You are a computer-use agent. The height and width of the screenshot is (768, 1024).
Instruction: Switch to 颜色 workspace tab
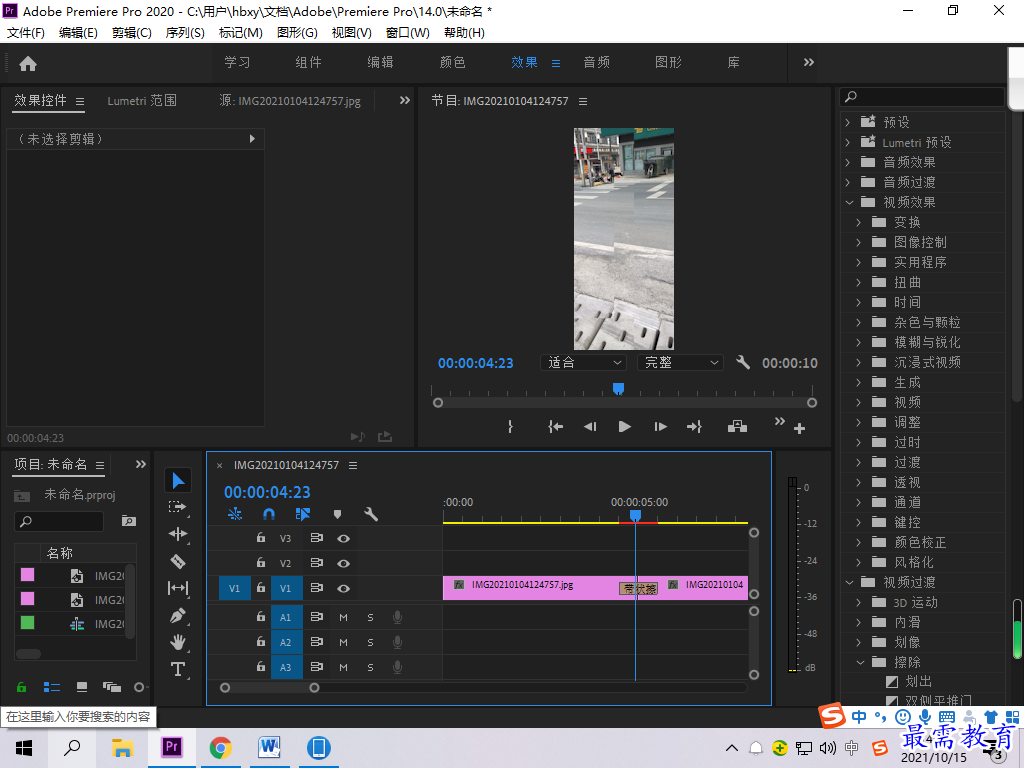pyautogui.click(x=453, y=63)
